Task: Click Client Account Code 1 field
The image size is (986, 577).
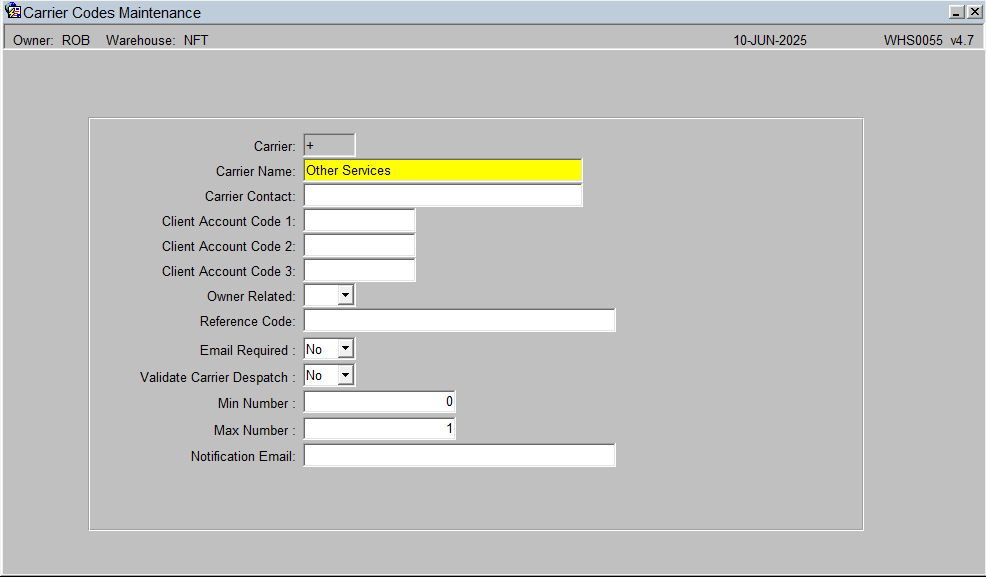Action: (x=359, y=221)
